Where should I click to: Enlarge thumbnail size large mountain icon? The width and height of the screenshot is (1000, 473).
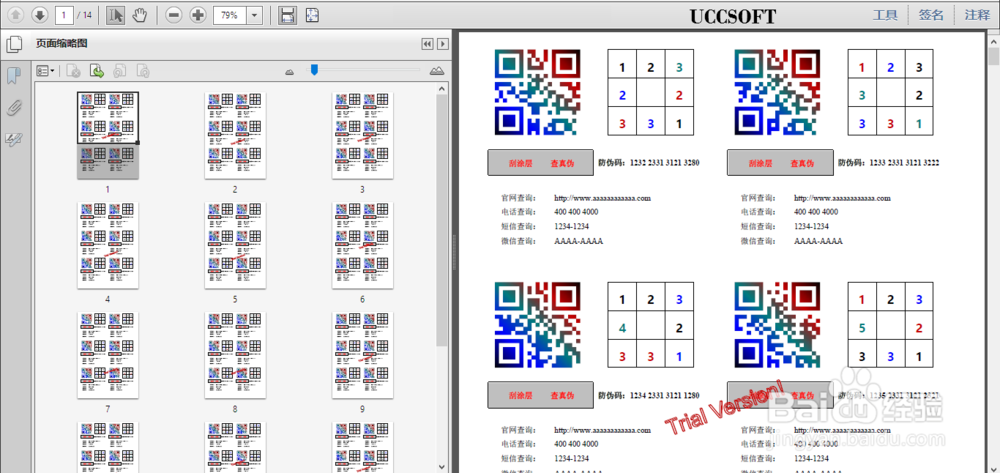tap(437, 71)
